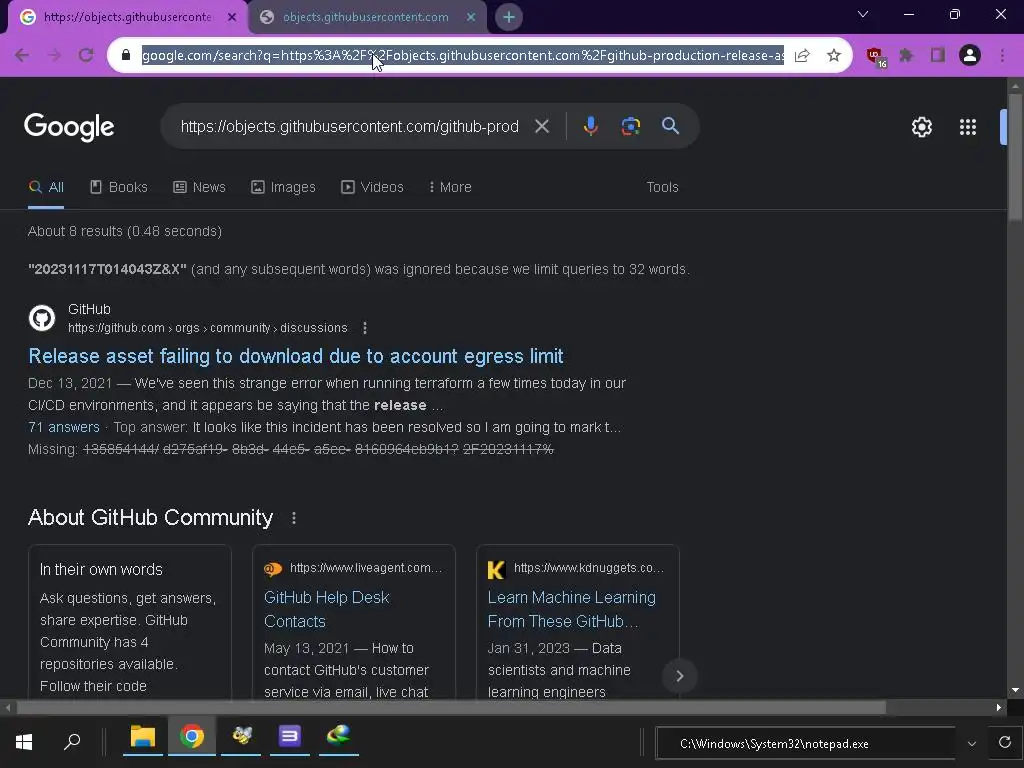This screenshot has width=1024, height=768.
Task: Open the purple list app in taskbar
Action: pos(289,737)
